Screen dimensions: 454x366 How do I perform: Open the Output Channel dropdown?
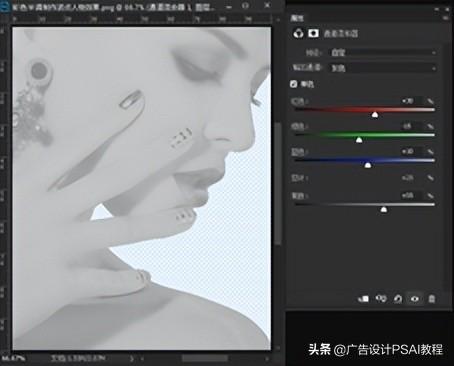[383, 68]
